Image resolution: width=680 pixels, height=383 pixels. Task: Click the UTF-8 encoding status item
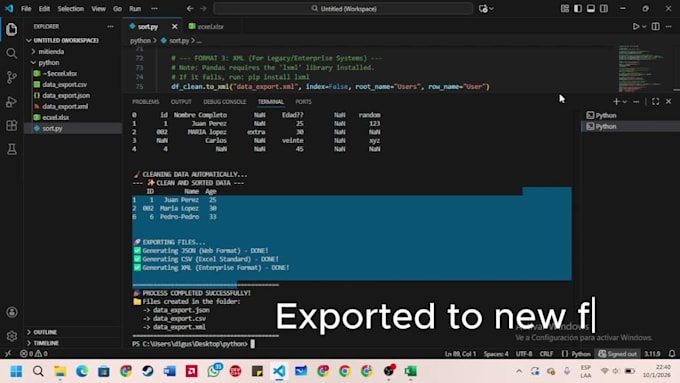click(524, 354)
